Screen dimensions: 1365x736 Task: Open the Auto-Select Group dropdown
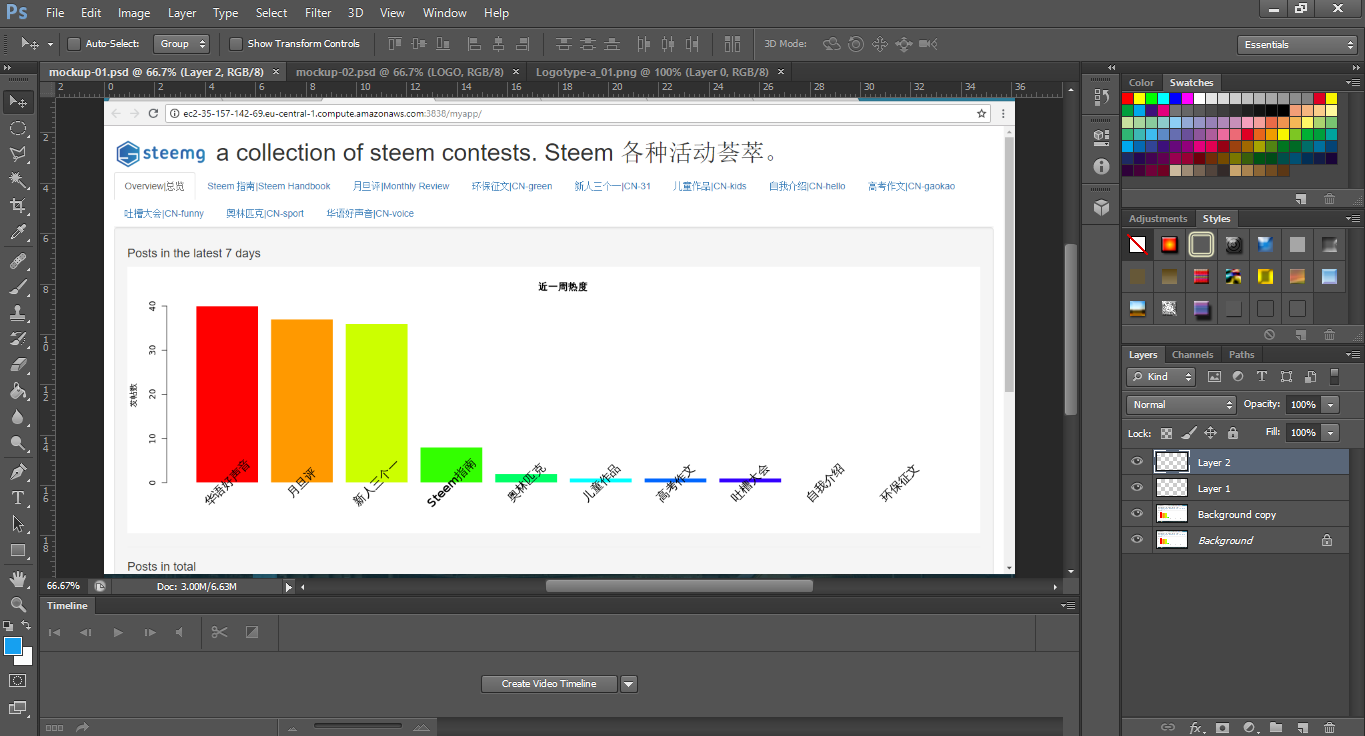(x=181, y=44)
